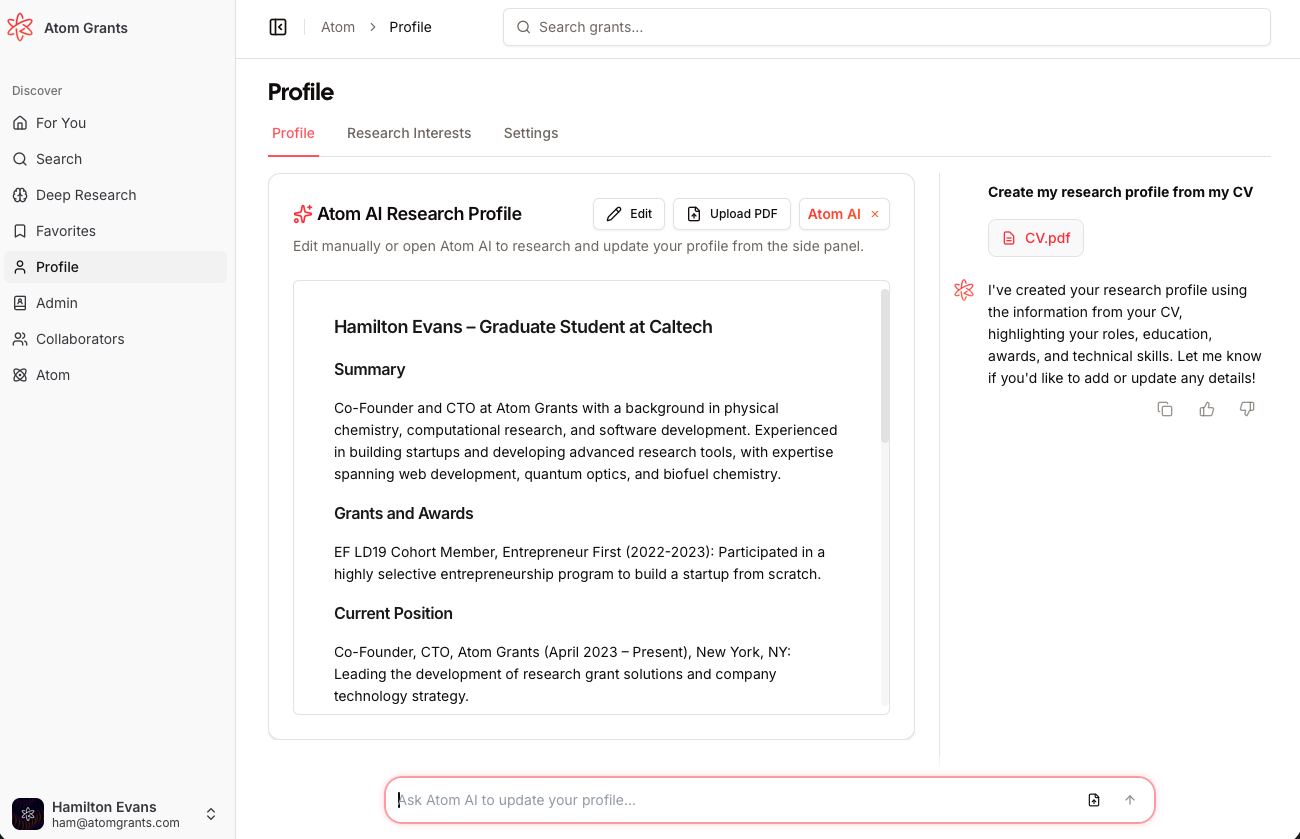1300x839 pixels.
Task: Expand the Hamilton Evans account switcher
Action: 211,814
